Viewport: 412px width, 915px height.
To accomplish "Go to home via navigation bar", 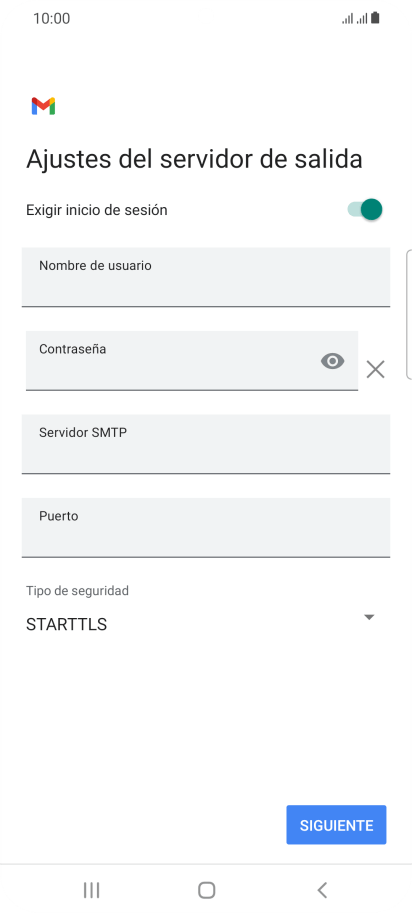I will coord(207,890).
